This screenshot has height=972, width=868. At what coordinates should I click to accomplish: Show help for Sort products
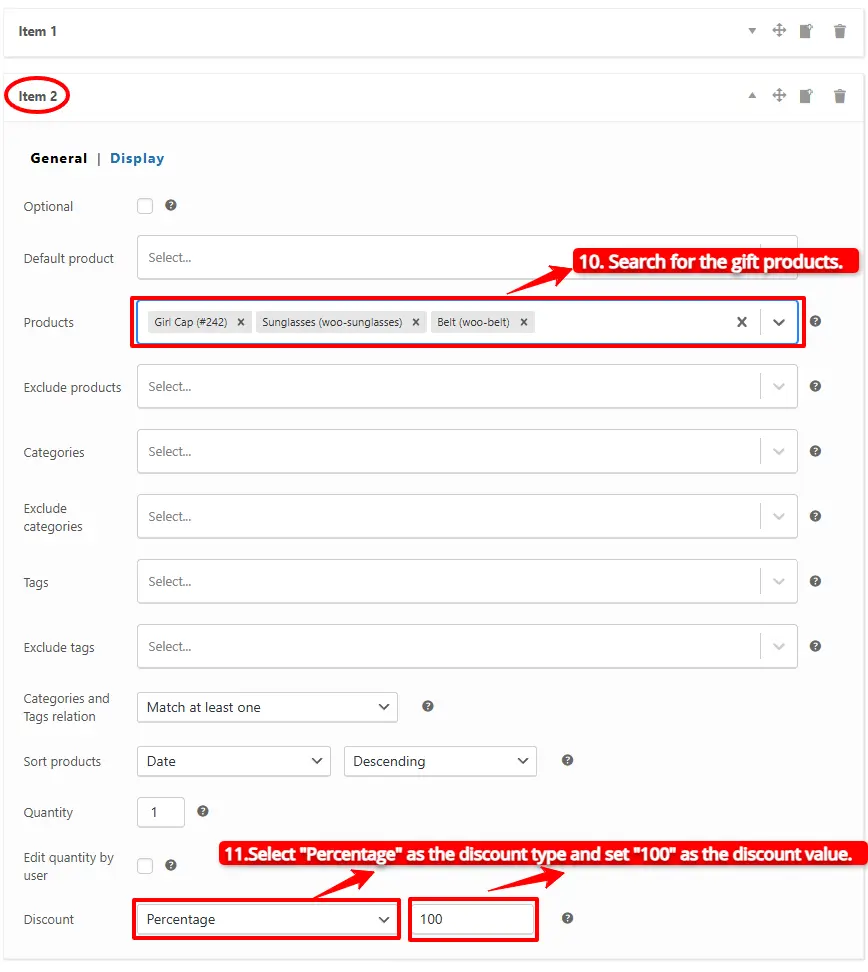(x=567, y=760)
